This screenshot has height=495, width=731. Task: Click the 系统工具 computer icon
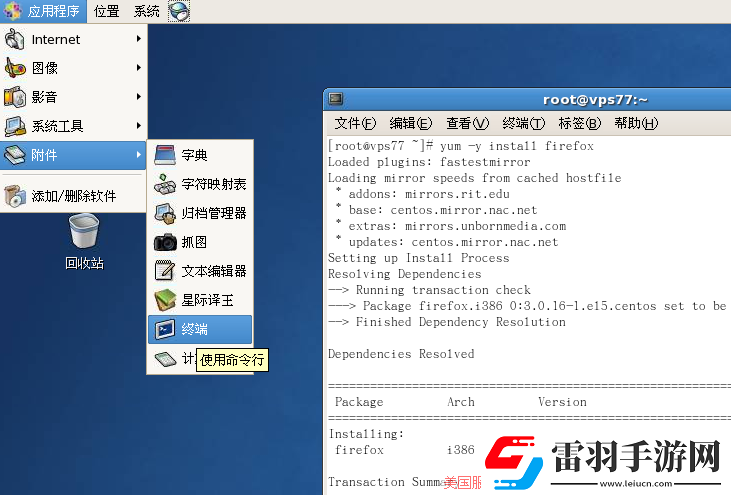(x=14, y=126)
